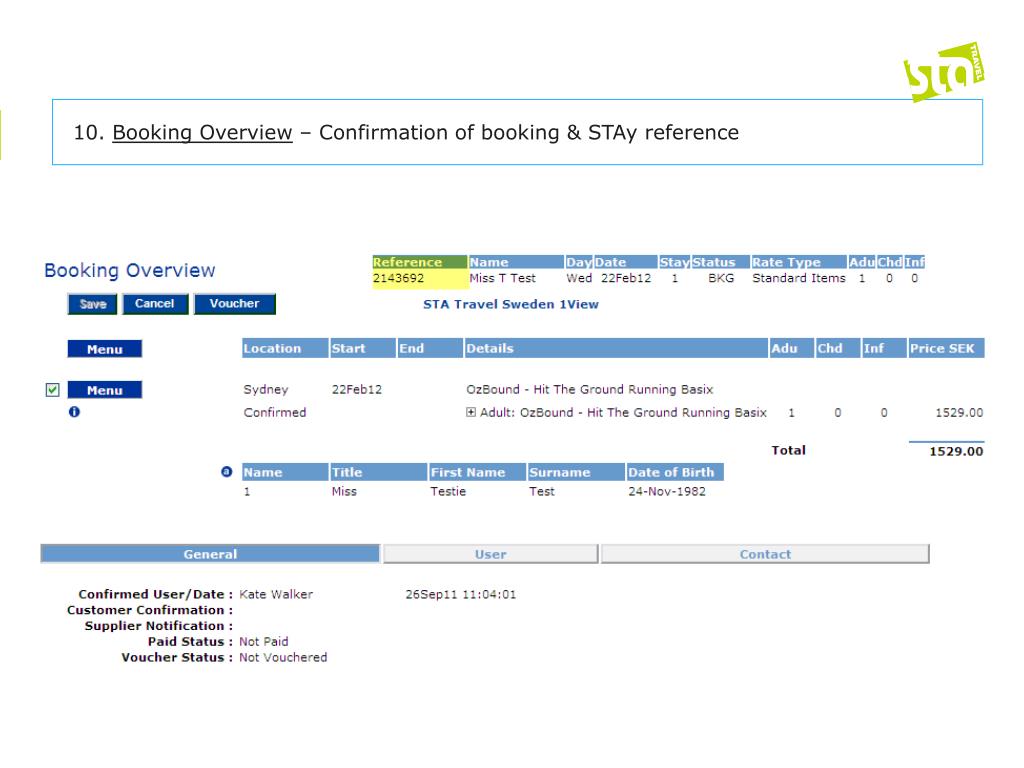Click the 'Not Paid' status value
This screenshot has height=768, width=1024.
click(x=264, y=641)
